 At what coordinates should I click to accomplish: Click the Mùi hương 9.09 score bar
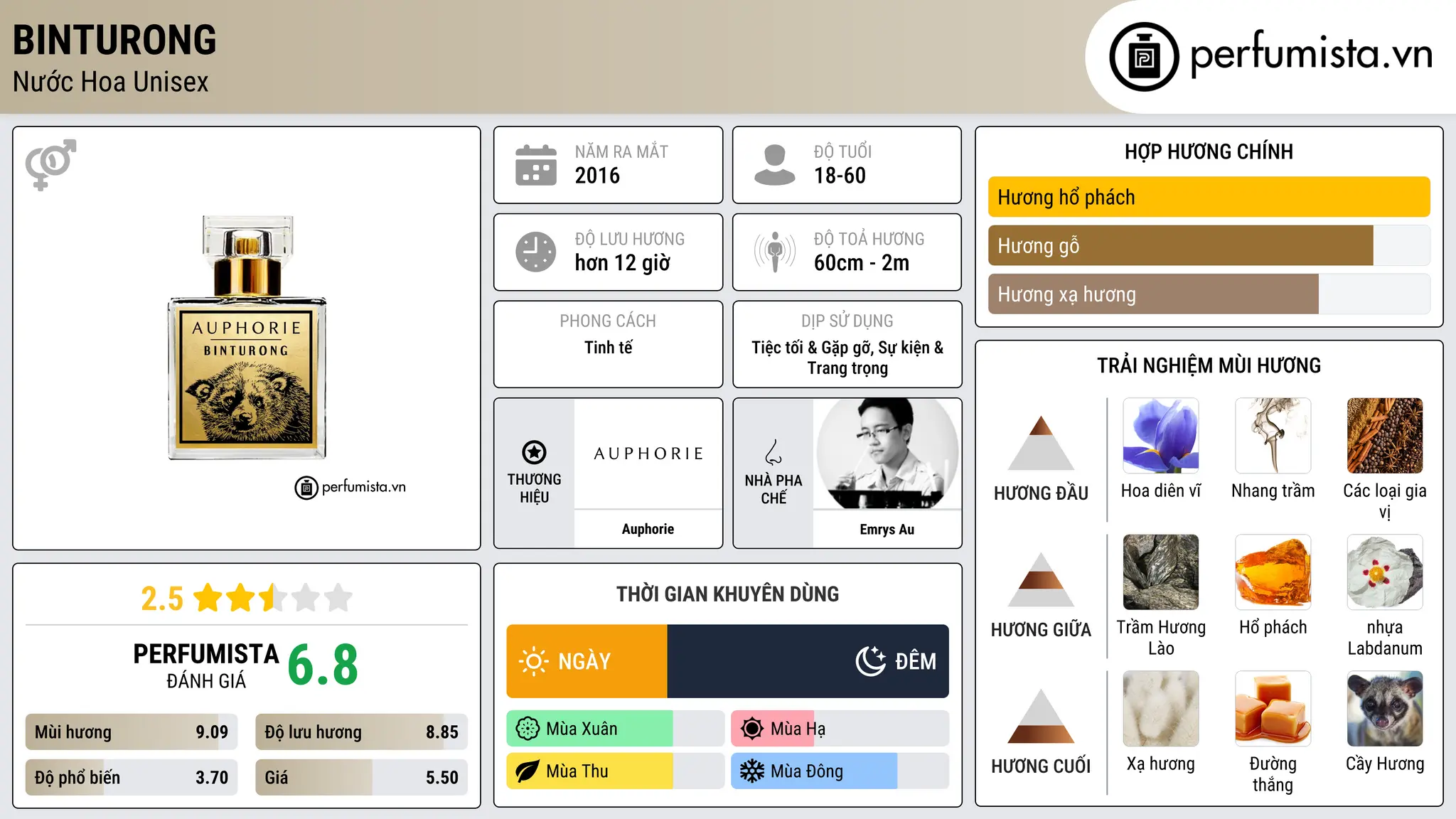click(x=132, y=732)
